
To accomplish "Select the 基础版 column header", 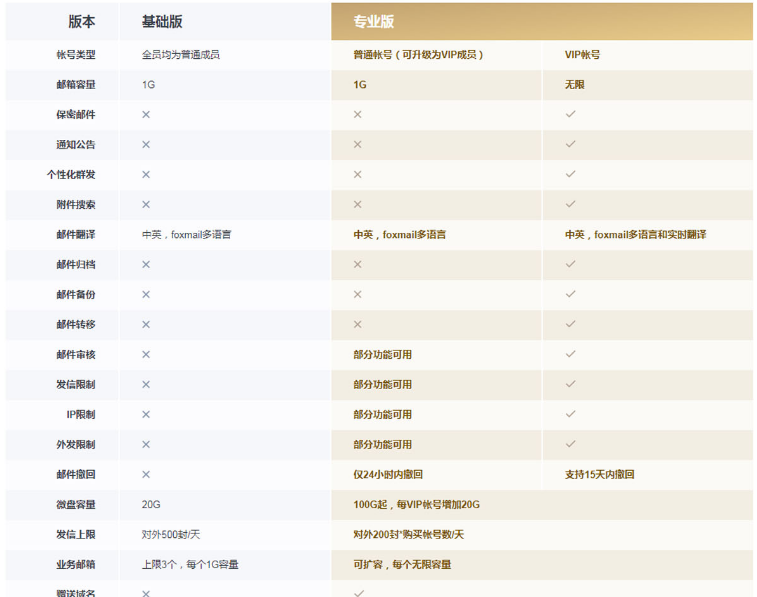I will 163,22.
